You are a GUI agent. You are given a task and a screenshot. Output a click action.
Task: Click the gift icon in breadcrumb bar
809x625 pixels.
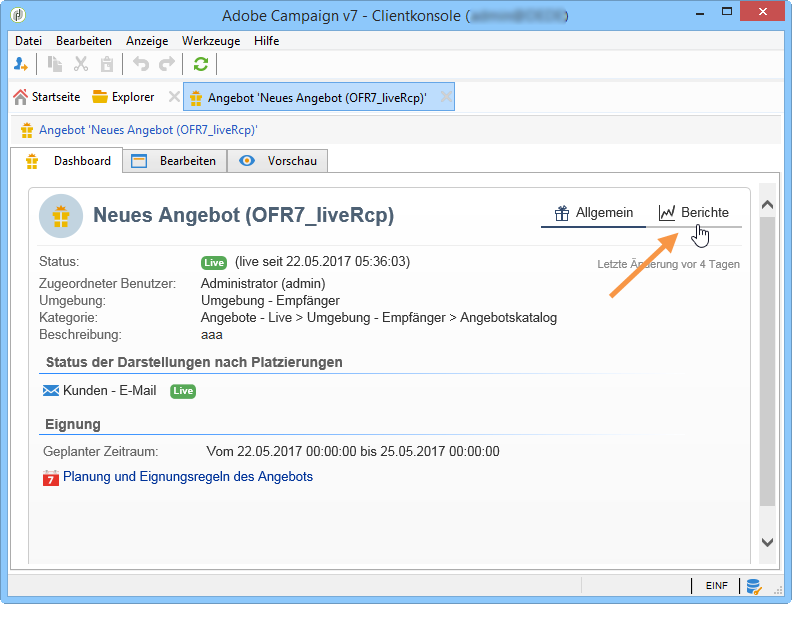(27, 130)
